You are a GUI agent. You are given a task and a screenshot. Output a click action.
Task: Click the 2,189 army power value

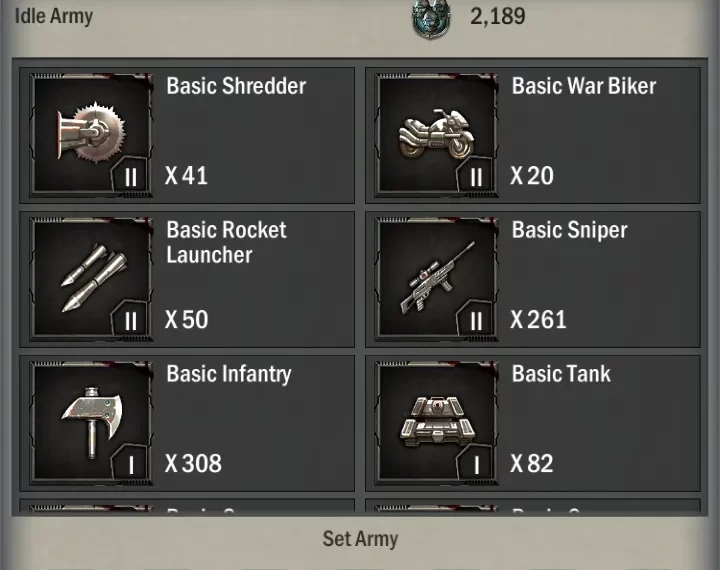(x=498, y=17)
